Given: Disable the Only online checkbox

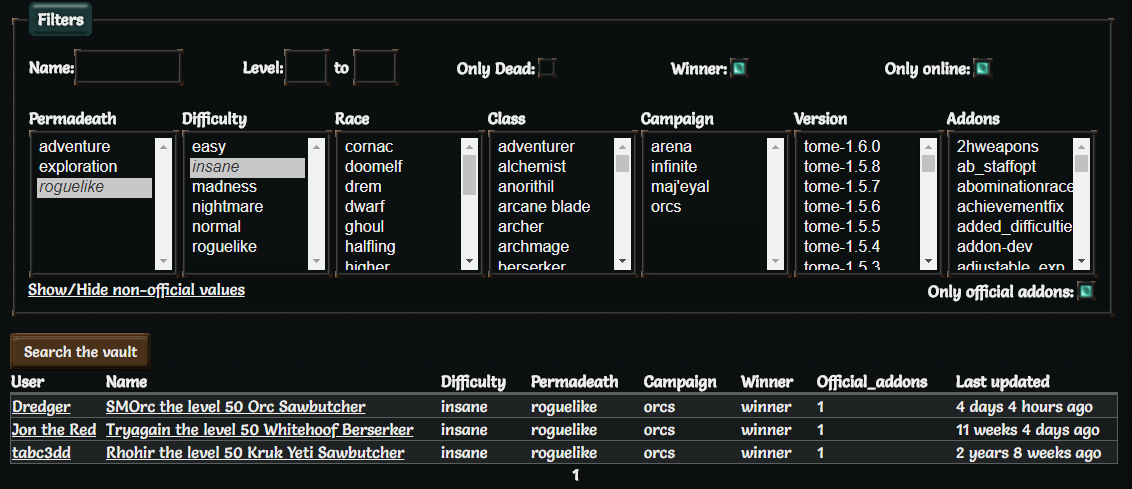Looking at the screenshot, I should (983, 68).
